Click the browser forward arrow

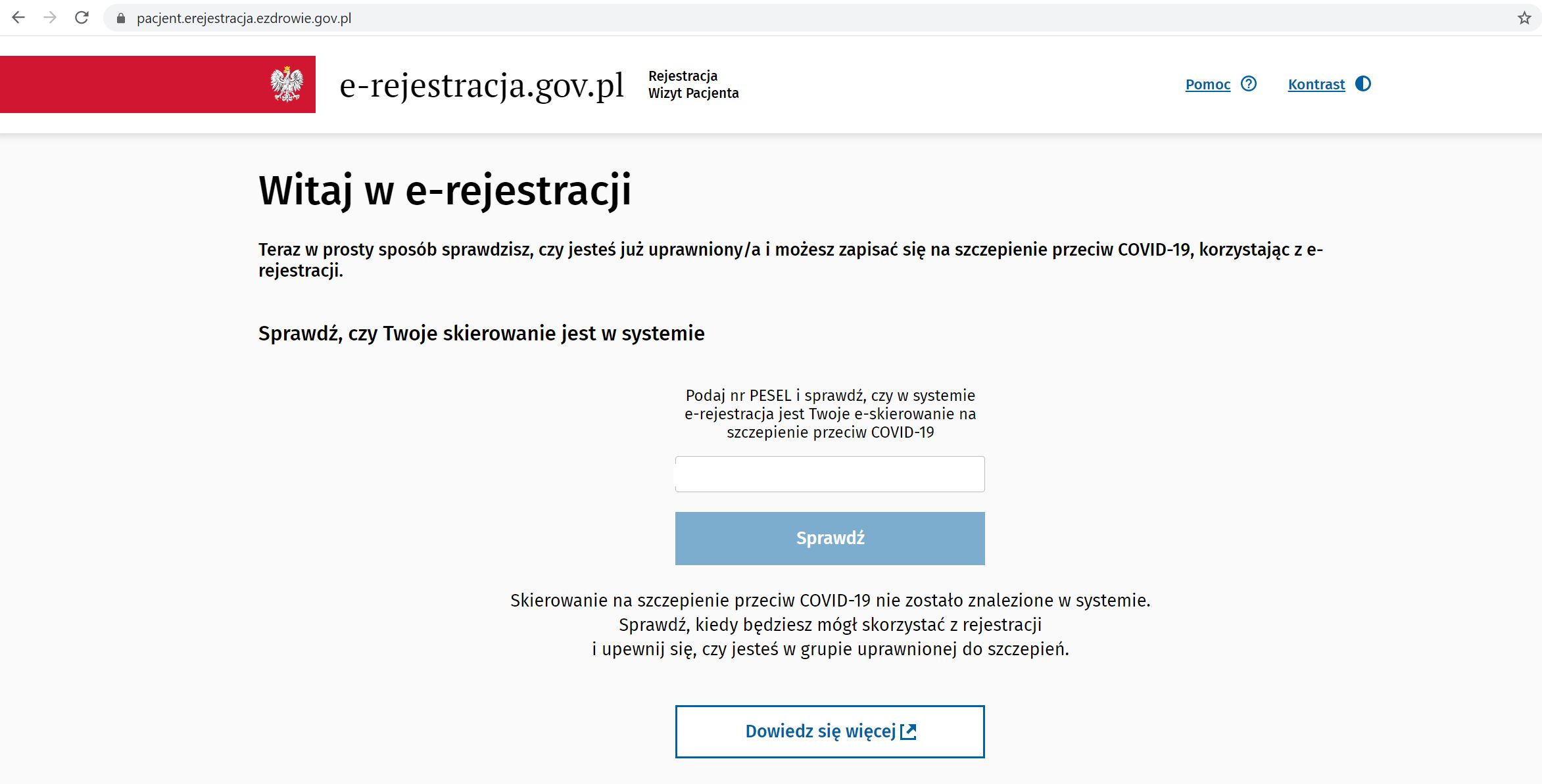pyautogui.click(x=50, y=18)
